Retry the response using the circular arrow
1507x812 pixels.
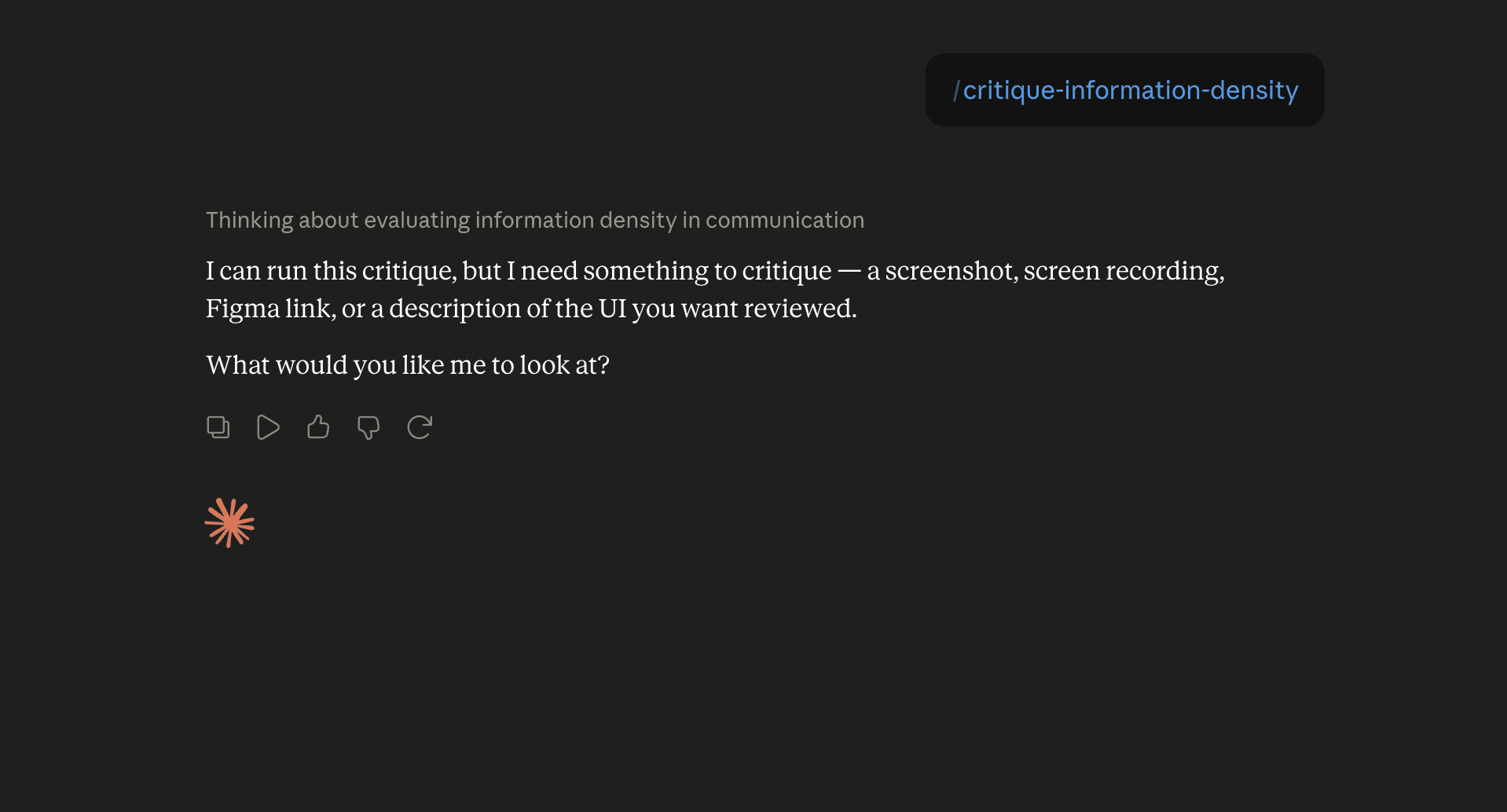(420, 427)
